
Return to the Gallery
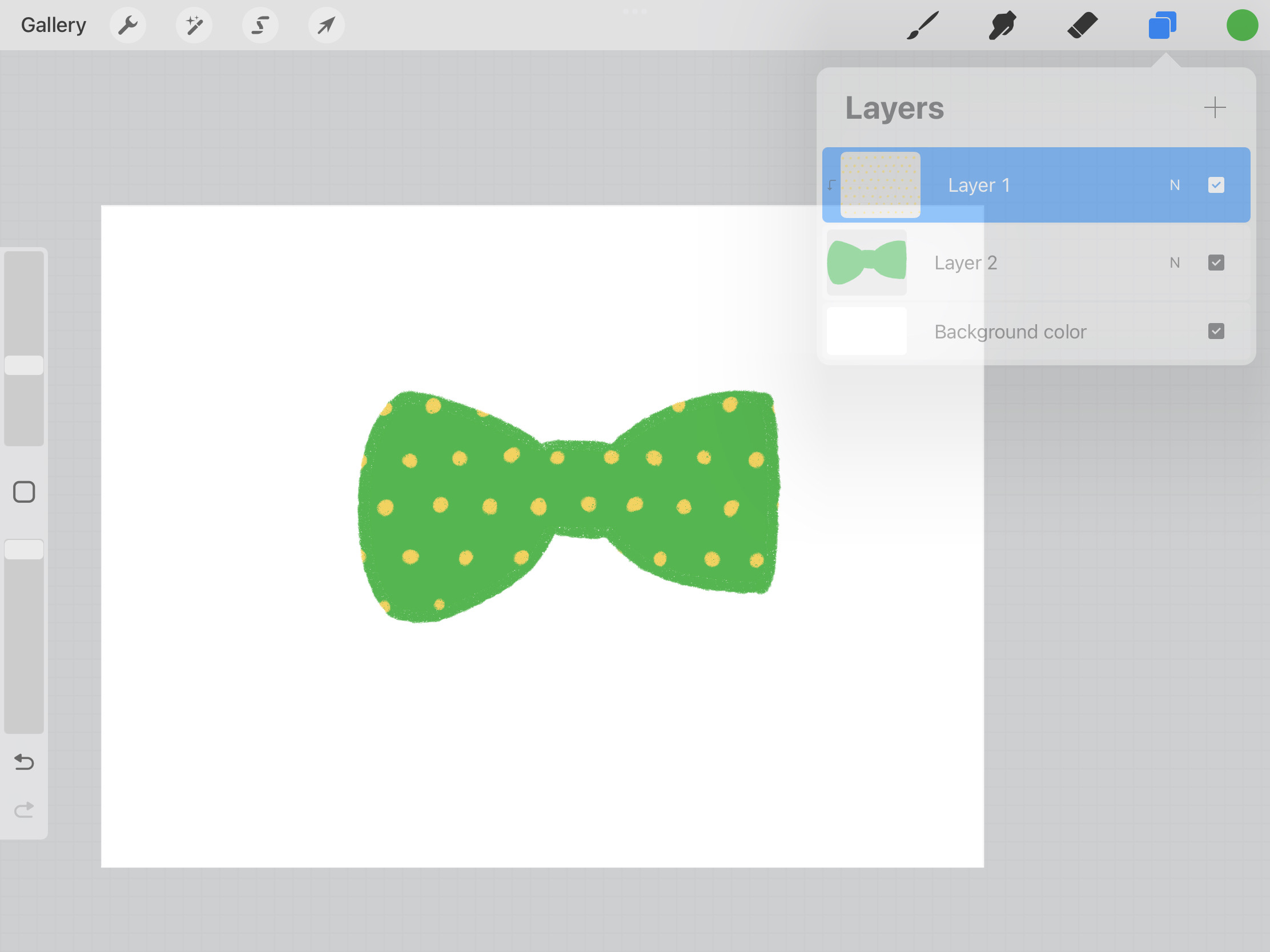[x=54, y=25]
